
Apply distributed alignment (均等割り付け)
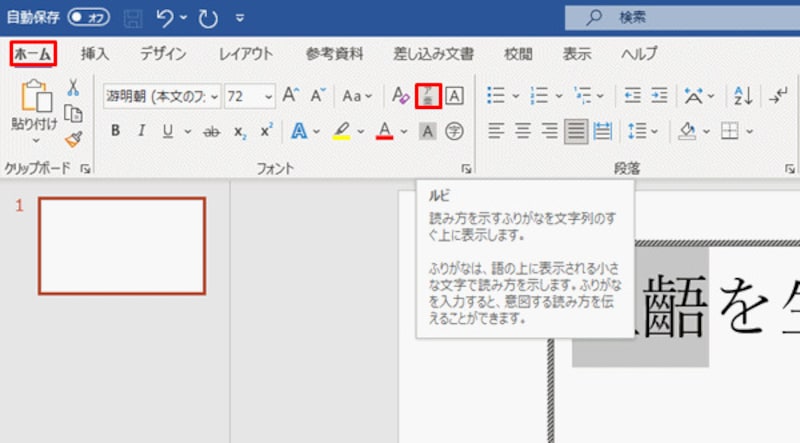tap(603, 131)
